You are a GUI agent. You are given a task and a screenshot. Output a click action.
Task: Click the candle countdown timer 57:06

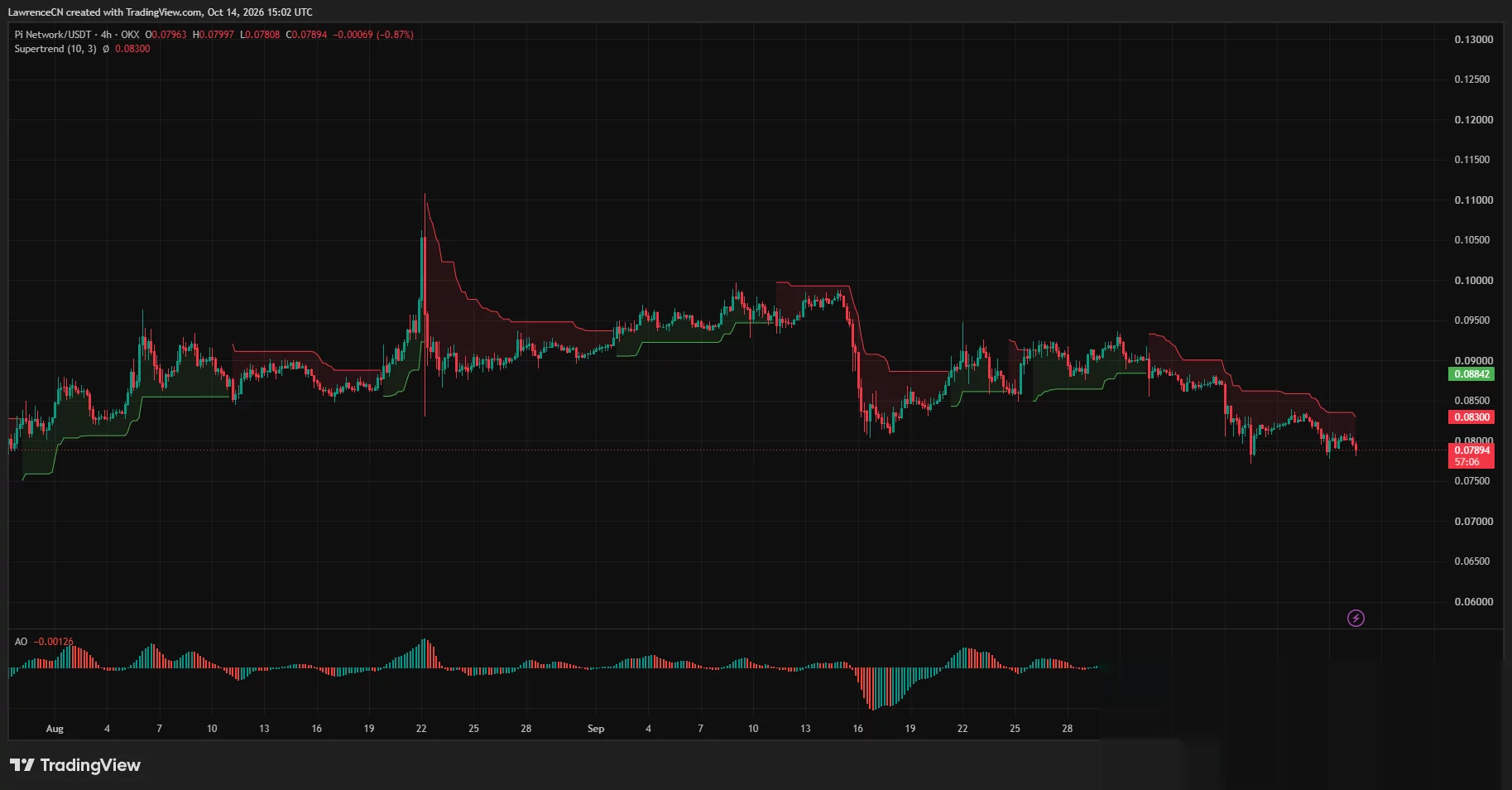[1466, 462]
